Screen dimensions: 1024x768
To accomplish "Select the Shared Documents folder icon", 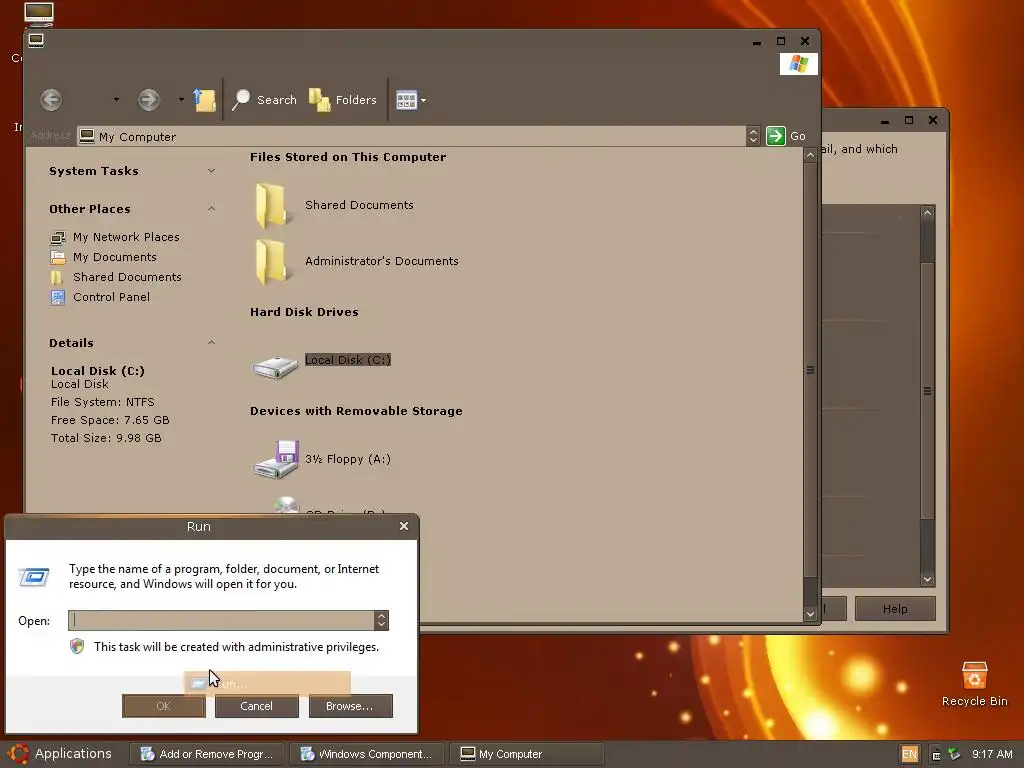I will click(x=272, y=205).
